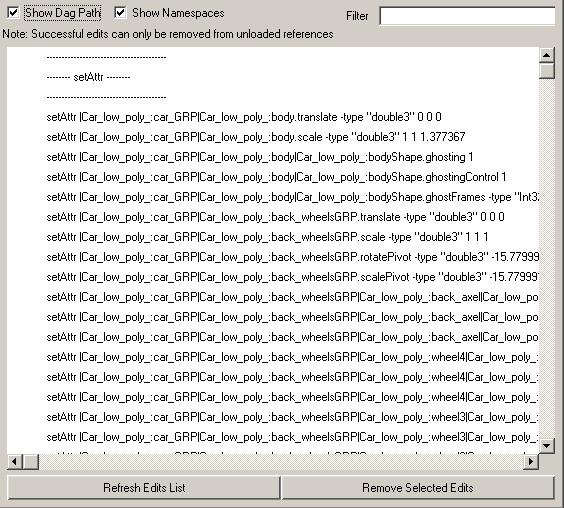Click the vertical scrollbar up arrow
The image size is (564, 508).
pyautogui.click(x=546, y=55)
